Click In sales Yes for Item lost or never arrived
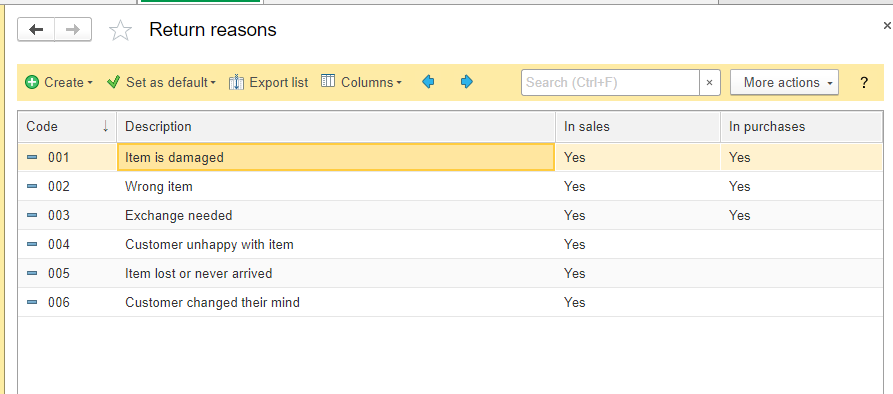Viewport: 893px width, 394px height. tap(575, 273)
